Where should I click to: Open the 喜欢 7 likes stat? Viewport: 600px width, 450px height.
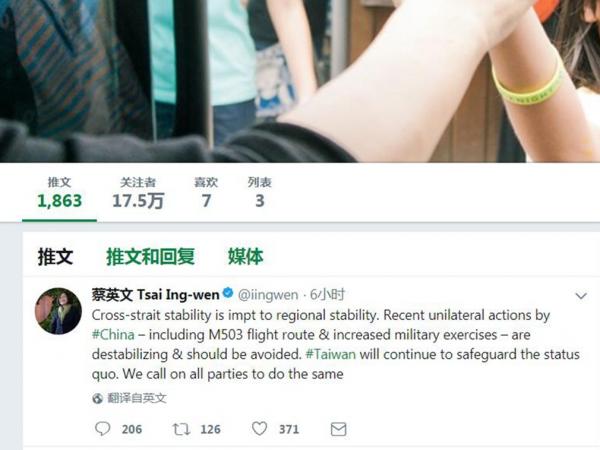pyautogui.click(x=206, y=193)
